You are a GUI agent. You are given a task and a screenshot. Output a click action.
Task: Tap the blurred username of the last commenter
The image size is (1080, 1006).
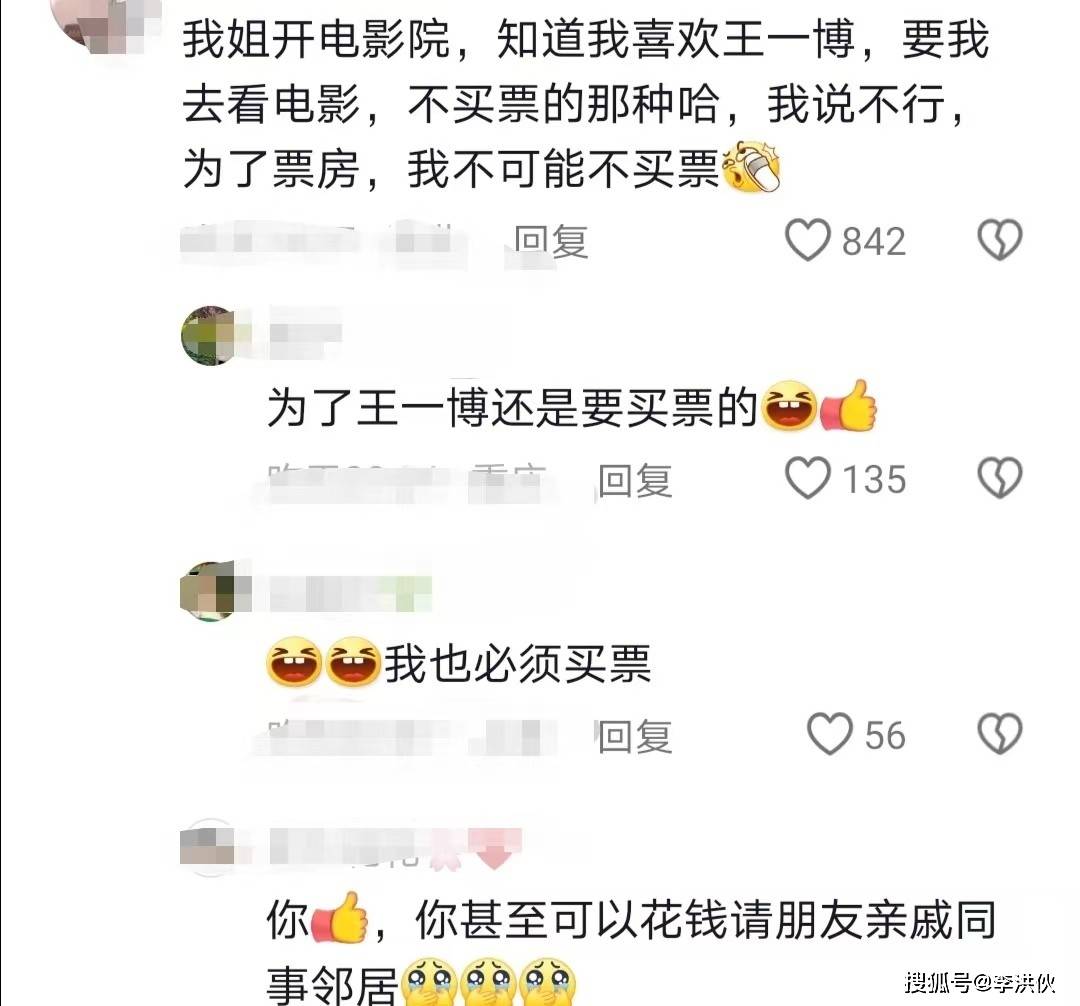point(395,847)
